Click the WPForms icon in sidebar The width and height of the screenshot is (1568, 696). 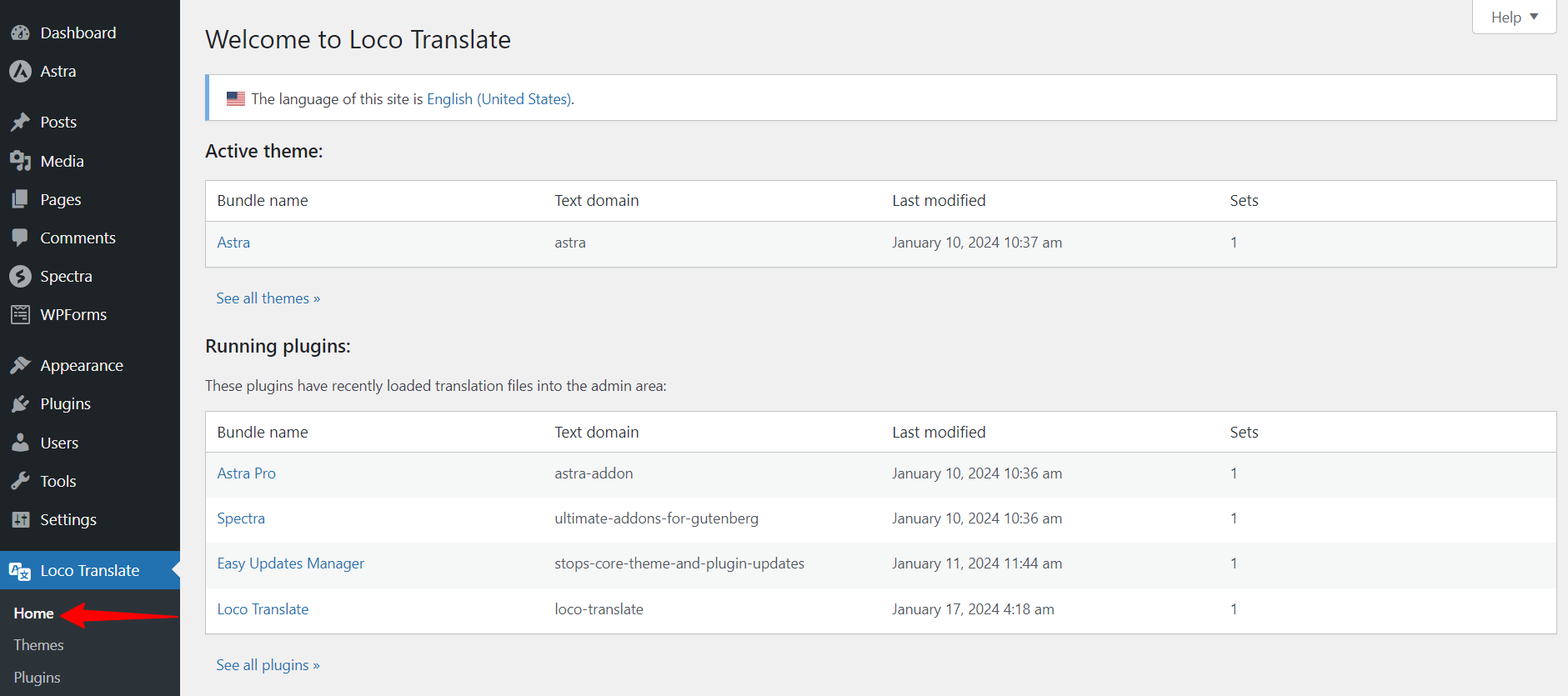tap(20, 314)
